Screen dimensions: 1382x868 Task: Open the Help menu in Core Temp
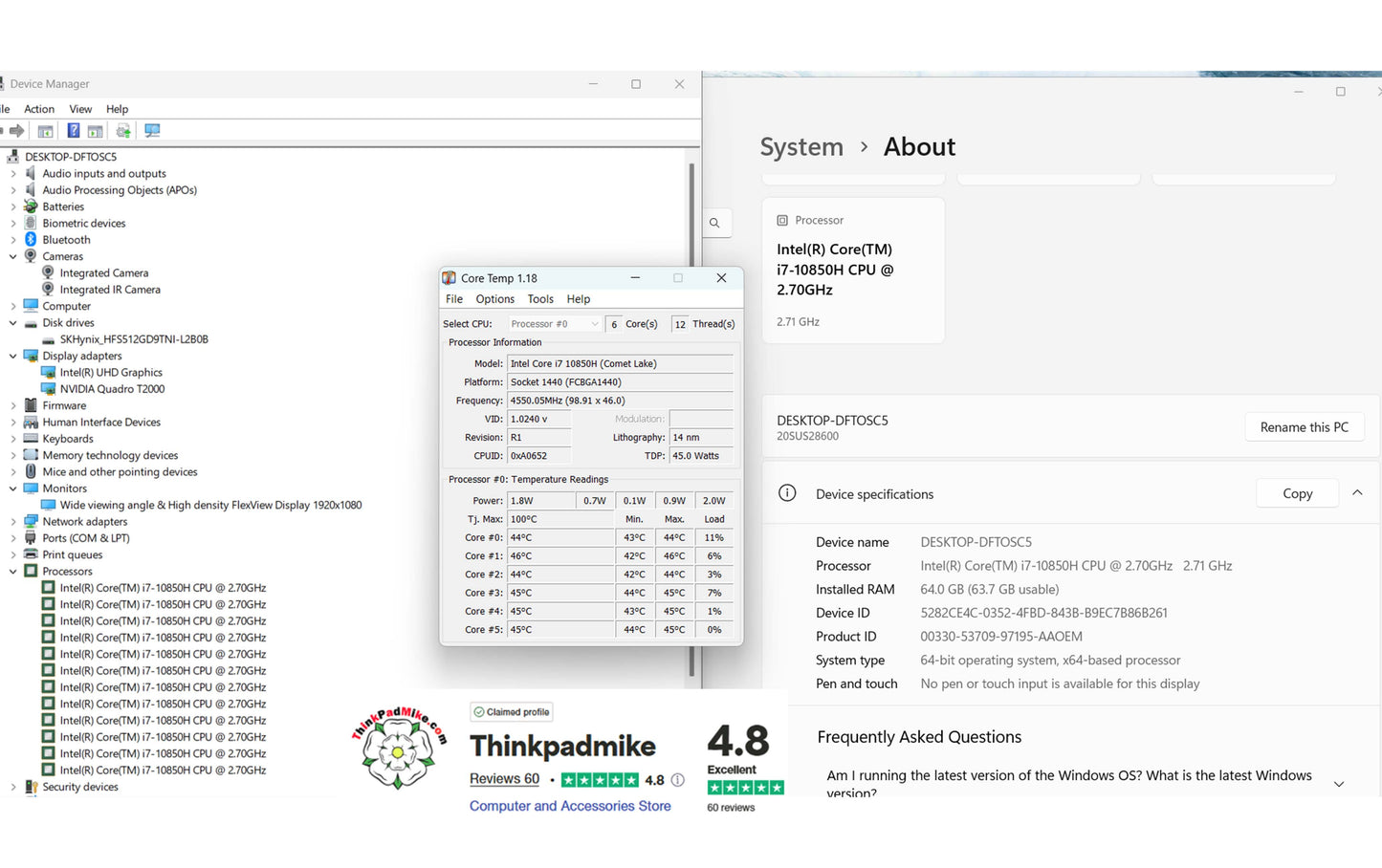tap(579, 299)
